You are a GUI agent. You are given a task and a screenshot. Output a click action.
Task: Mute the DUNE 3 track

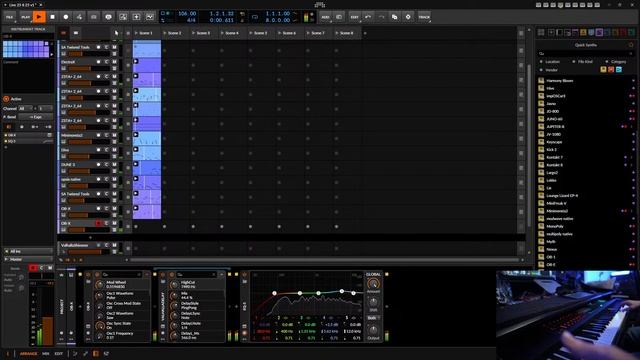114,164
